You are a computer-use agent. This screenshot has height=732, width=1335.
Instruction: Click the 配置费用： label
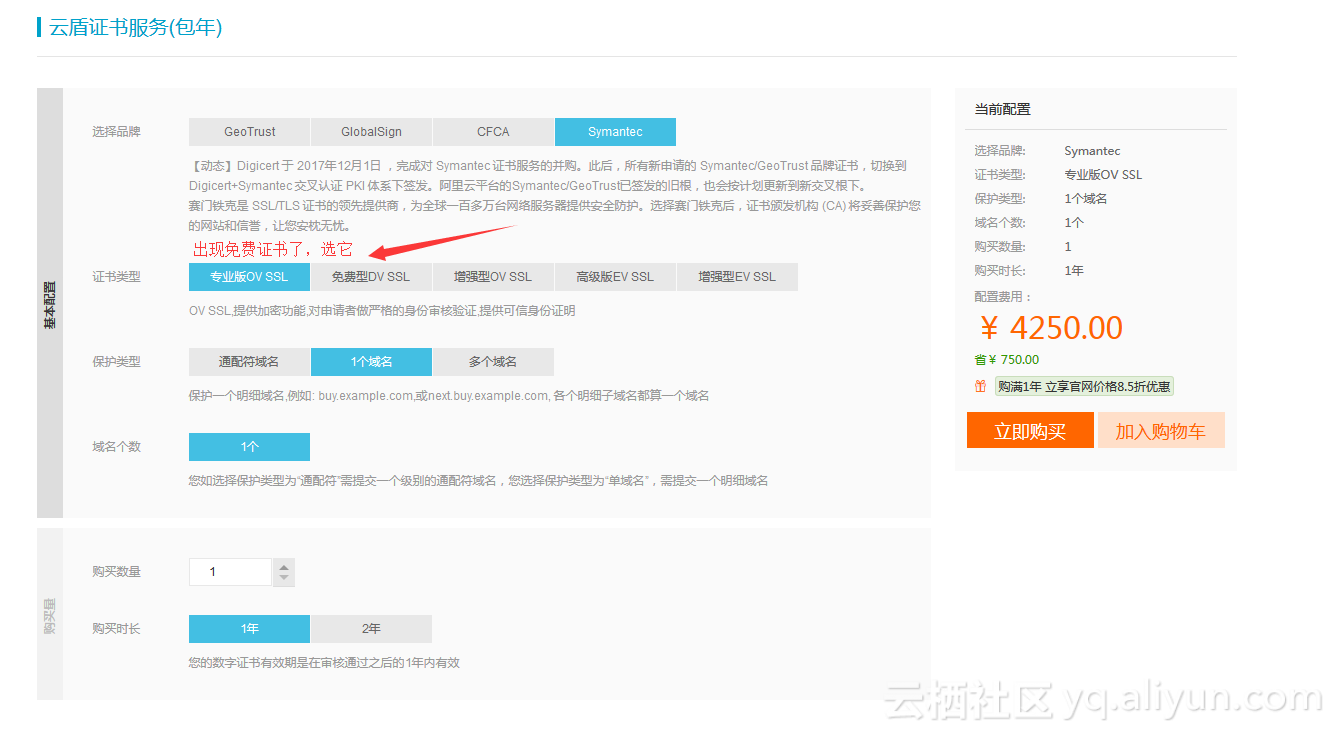(x=1003, y=297)
